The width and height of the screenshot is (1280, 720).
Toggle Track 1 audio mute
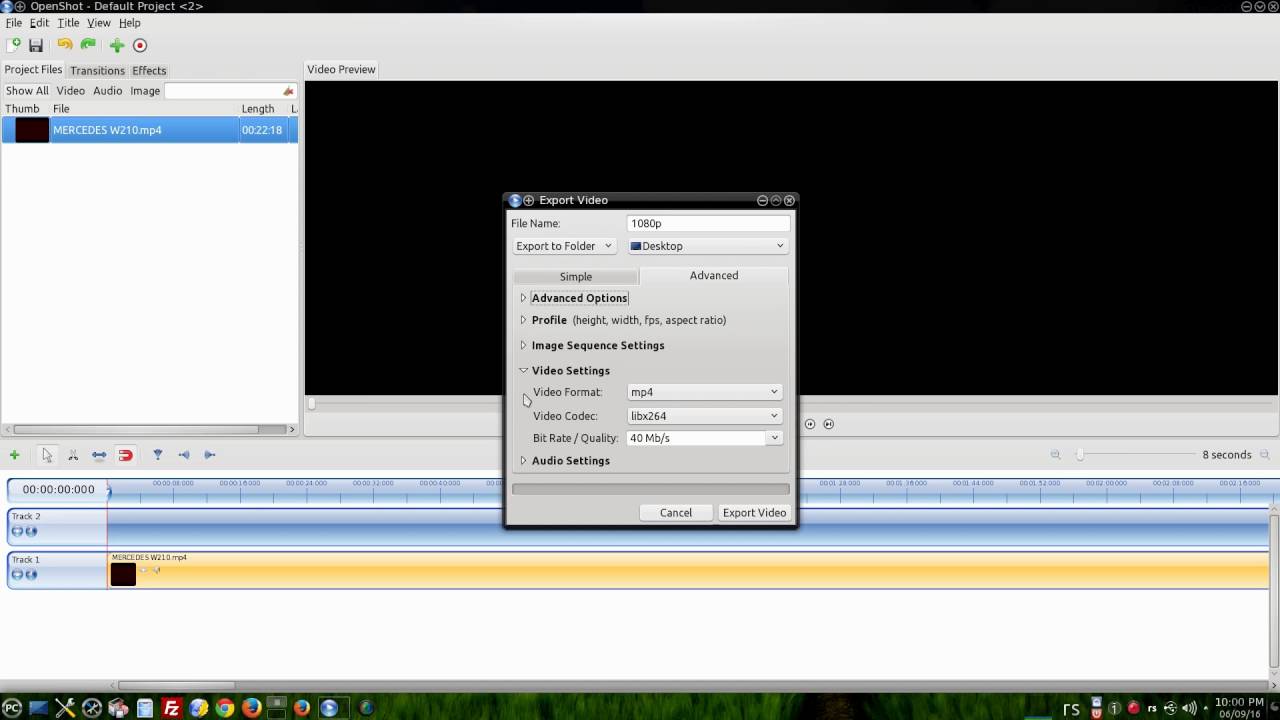(x=31, y=574)
